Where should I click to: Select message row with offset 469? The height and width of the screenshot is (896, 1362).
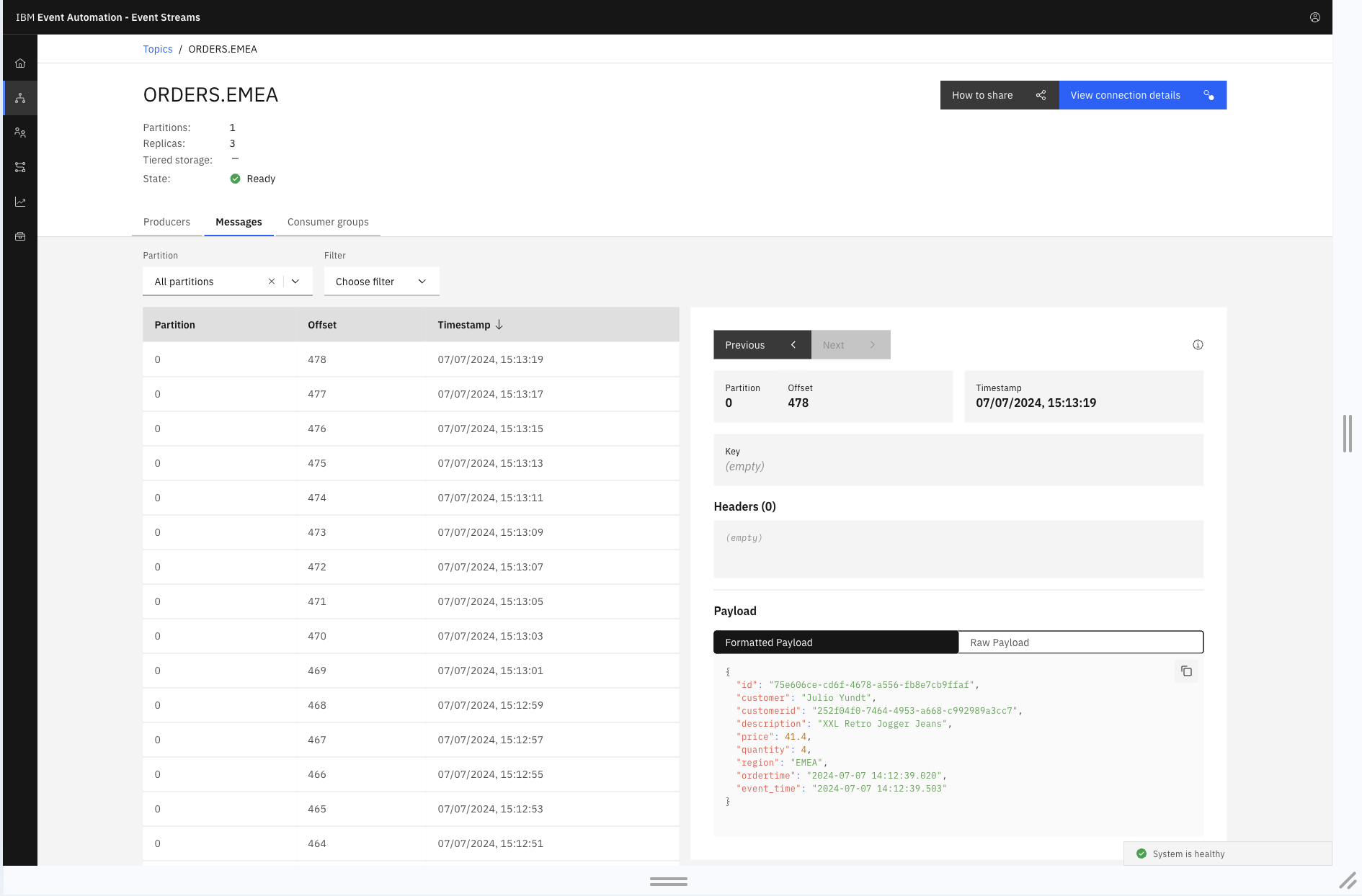point(411,671)
